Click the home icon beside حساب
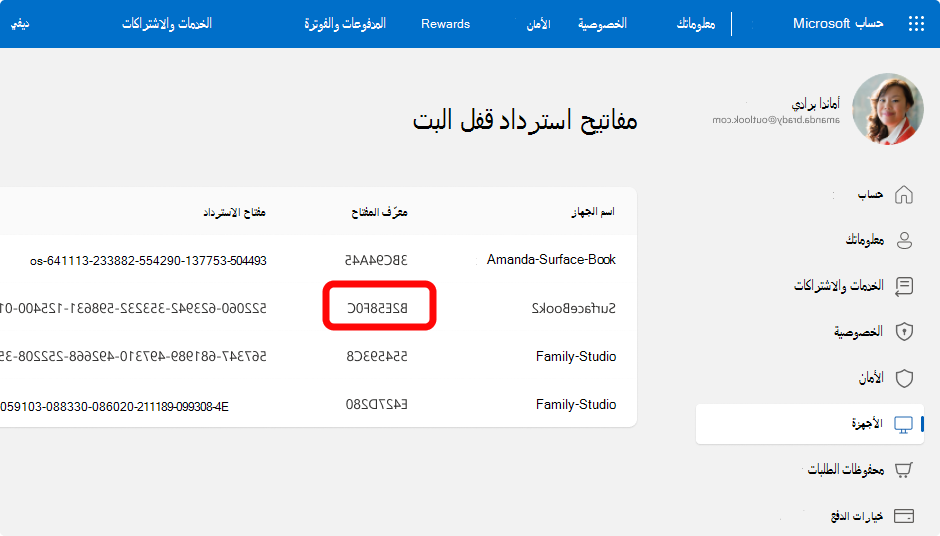This screenshot has width=940, height=536. coord(903,194)
